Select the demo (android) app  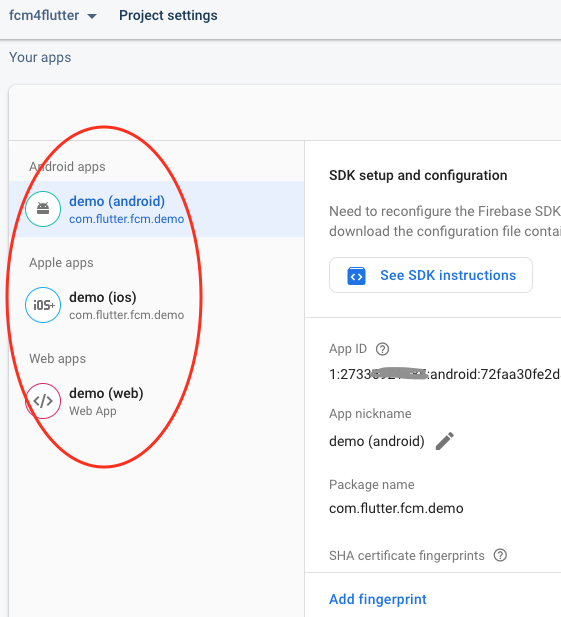[x=157, y=209]
